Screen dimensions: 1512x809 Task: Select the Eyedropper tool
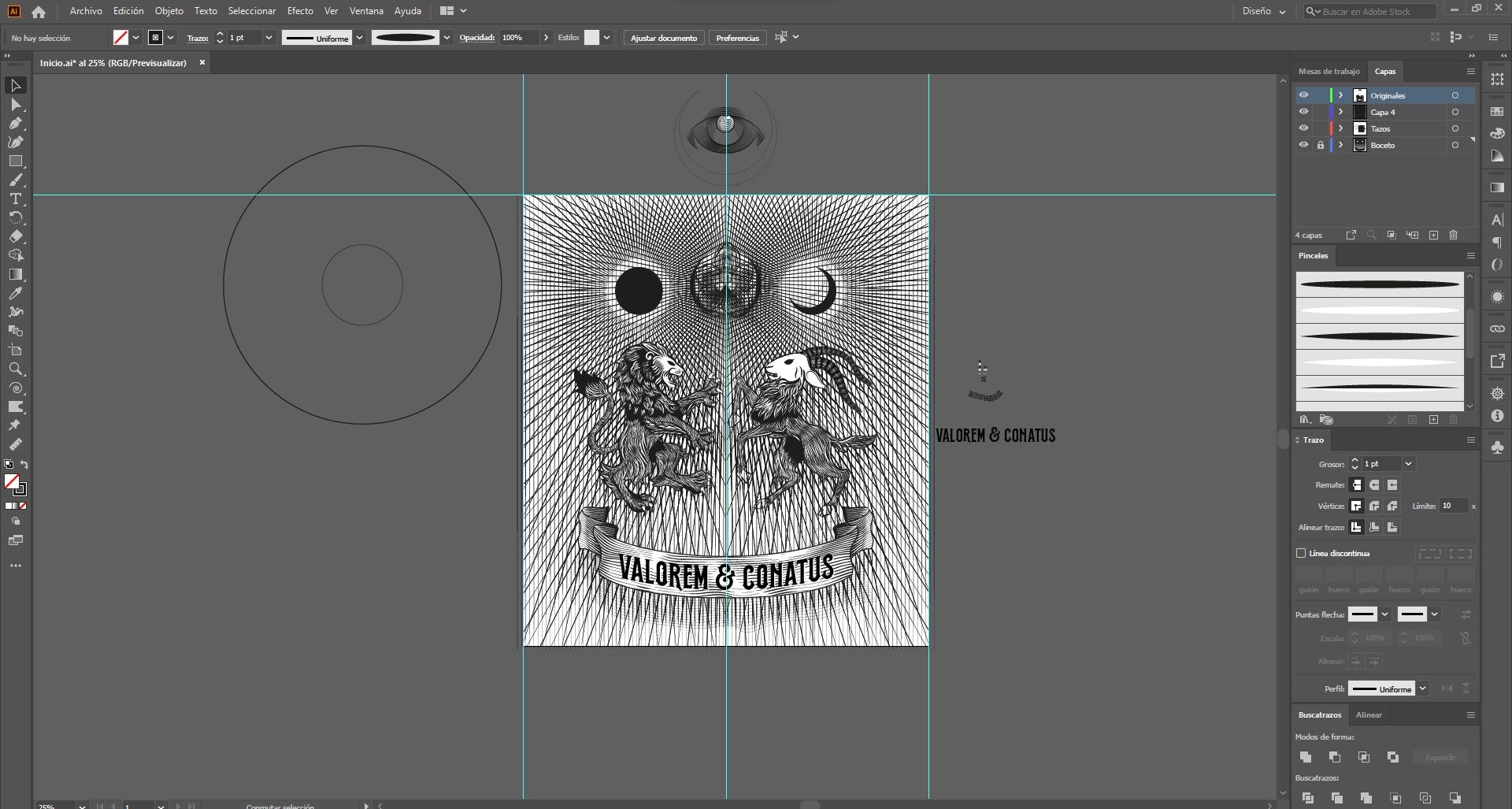pyautogui.click(x=15, y=293)
